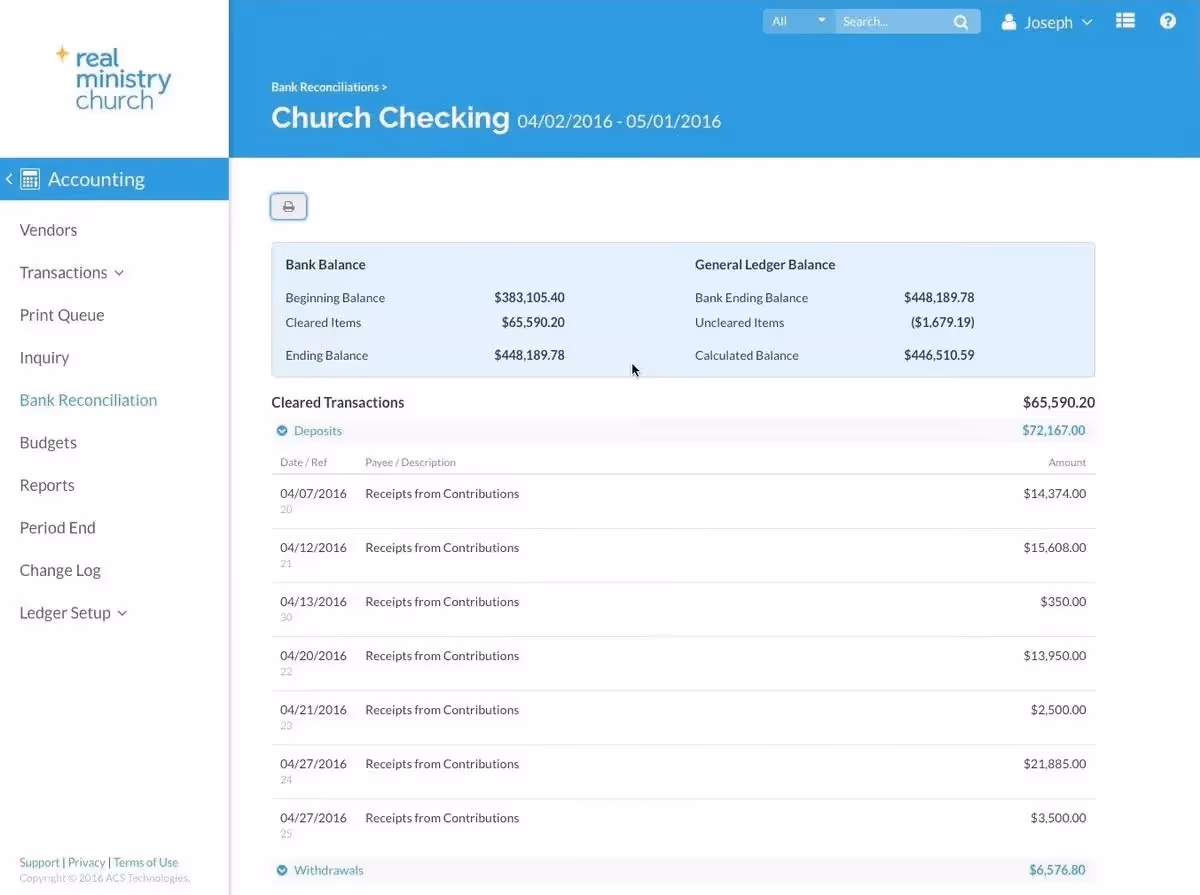The image size is (1200, 895).
Task: Click the real ministry church logo
Action: [x=113, y=77]
